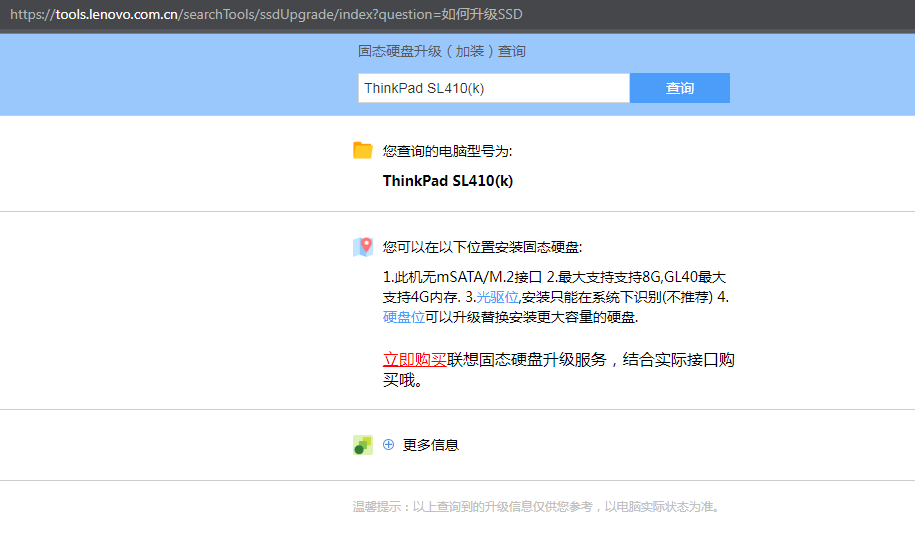Expand 更多信息 with the plus icon
This screenshot has height=537, width=915.
[x=388, y=445]
